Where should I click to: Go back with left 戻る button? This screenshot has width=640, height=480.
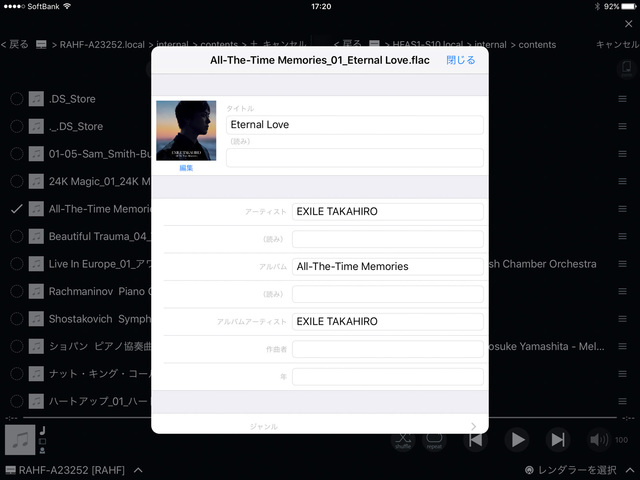[x=15, y=44]
